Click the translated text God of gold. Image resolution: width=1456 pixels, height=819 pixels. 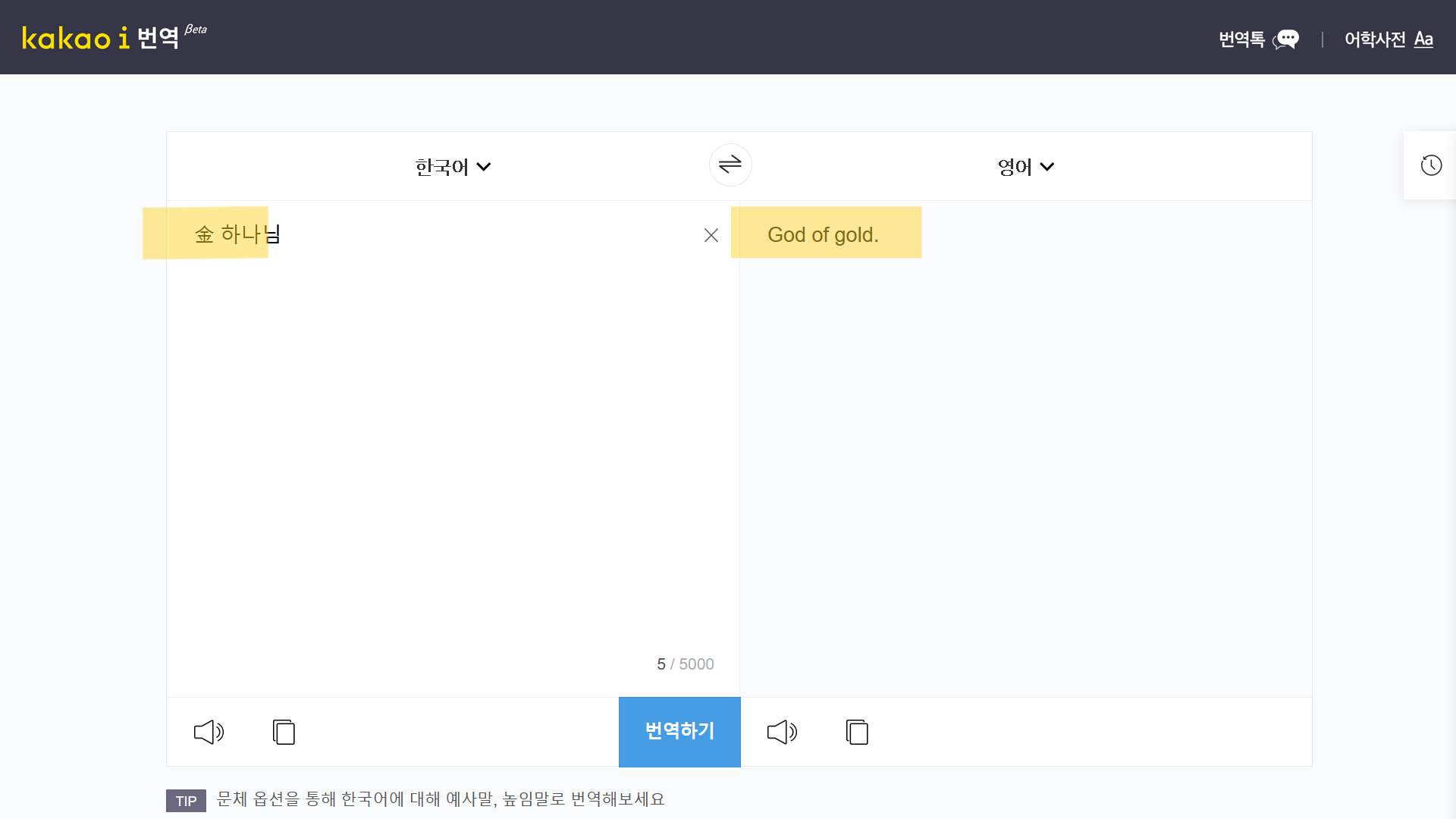823,235
